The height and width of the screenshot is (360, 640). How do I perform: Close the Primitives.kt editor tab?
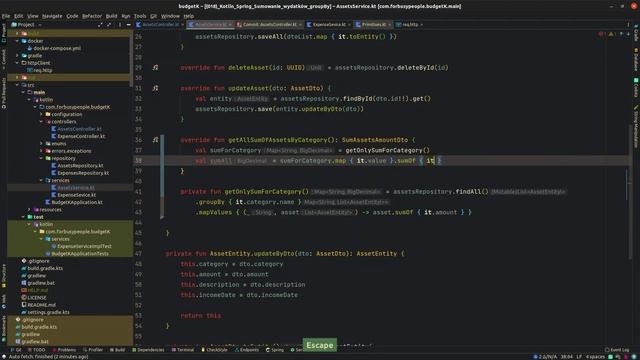[x=389, y=25]
